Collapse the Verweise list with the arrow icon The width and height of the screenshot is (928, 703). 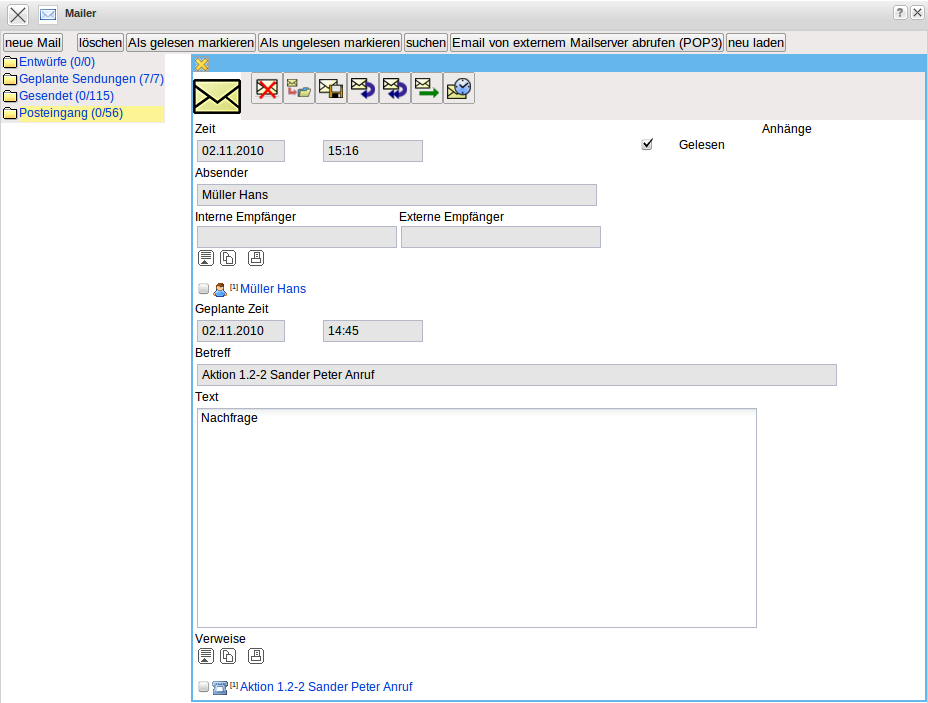point(206,656)
